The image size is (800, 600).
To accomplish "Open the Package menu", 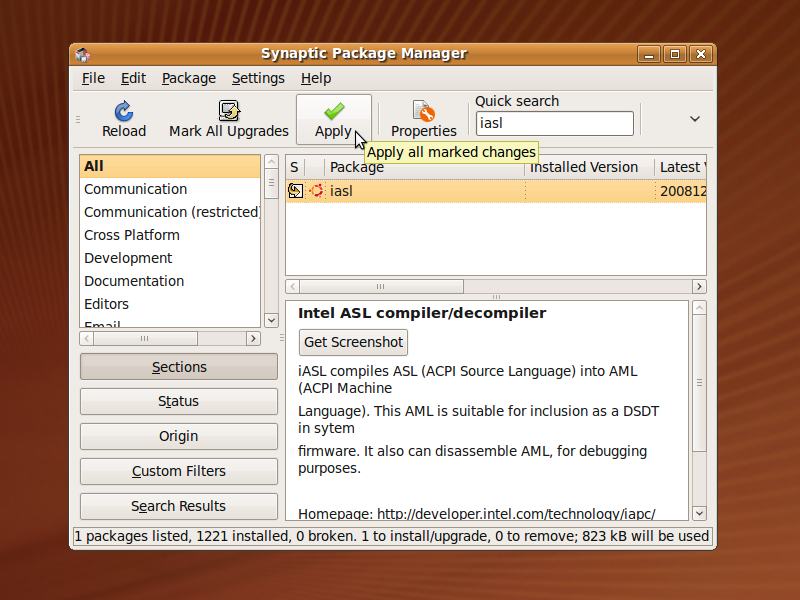I will point(189,78).
